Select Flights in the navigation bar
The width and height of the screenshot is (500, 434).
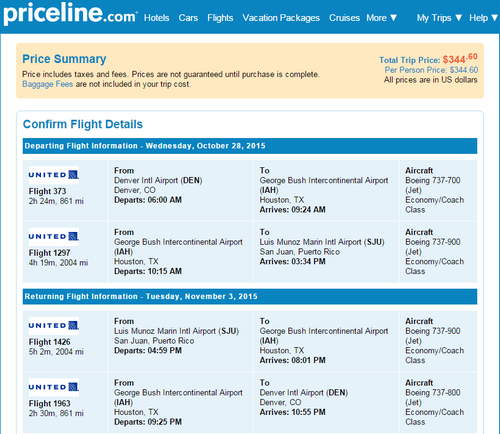[x=220, y=18]
